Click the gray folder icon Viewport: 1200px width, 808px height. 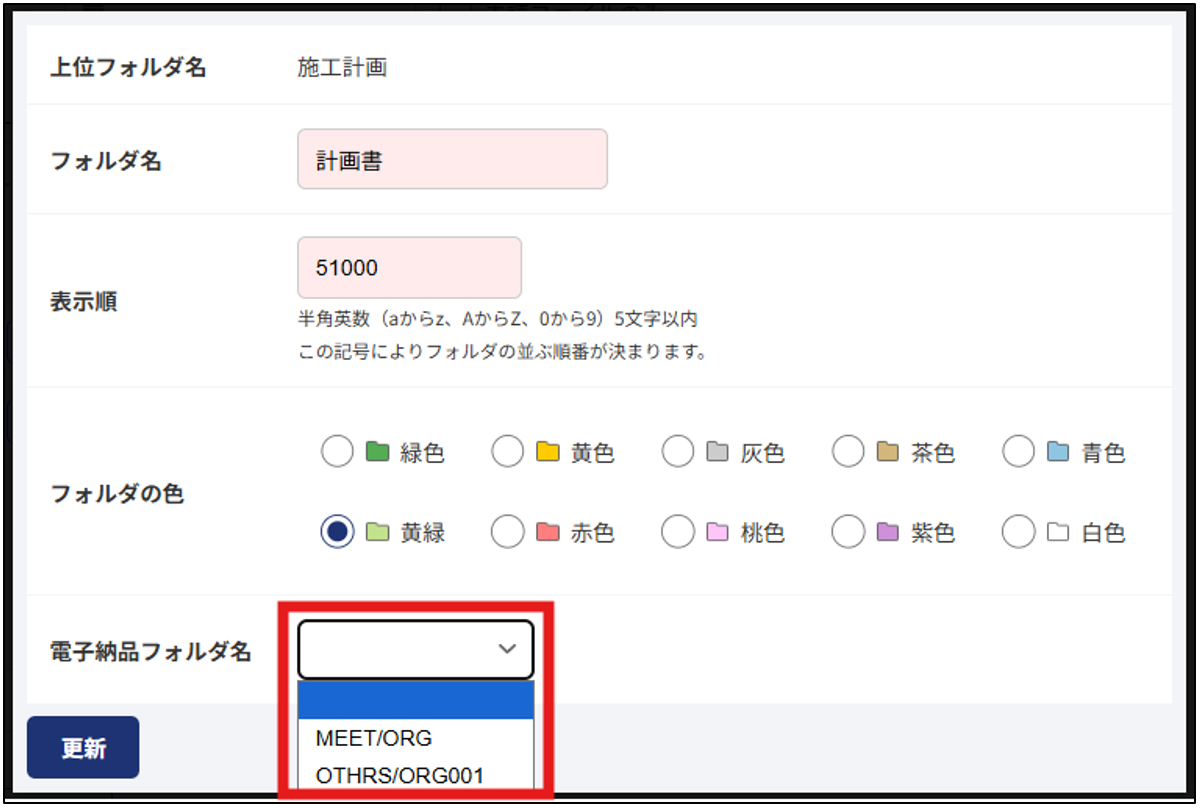717,452
